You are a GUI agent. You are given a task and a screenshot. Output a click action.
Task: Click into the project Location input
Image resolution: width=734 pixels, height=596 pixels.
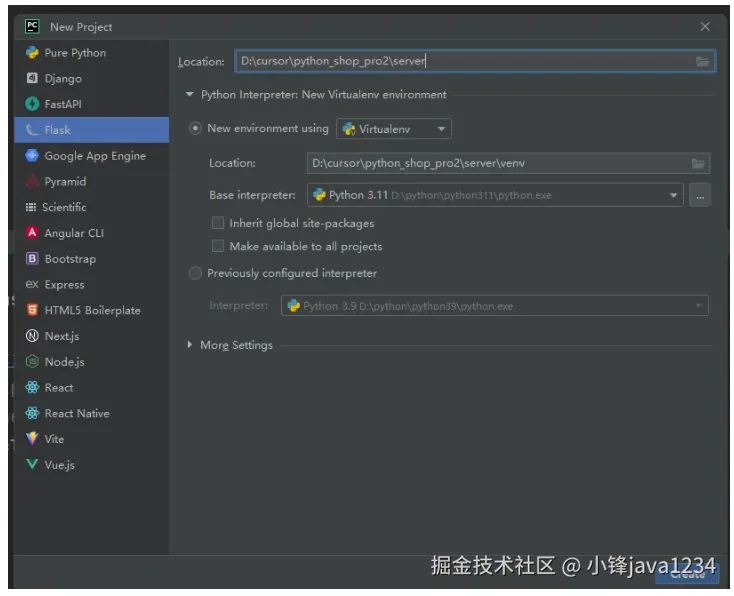[x=475, y=61]
